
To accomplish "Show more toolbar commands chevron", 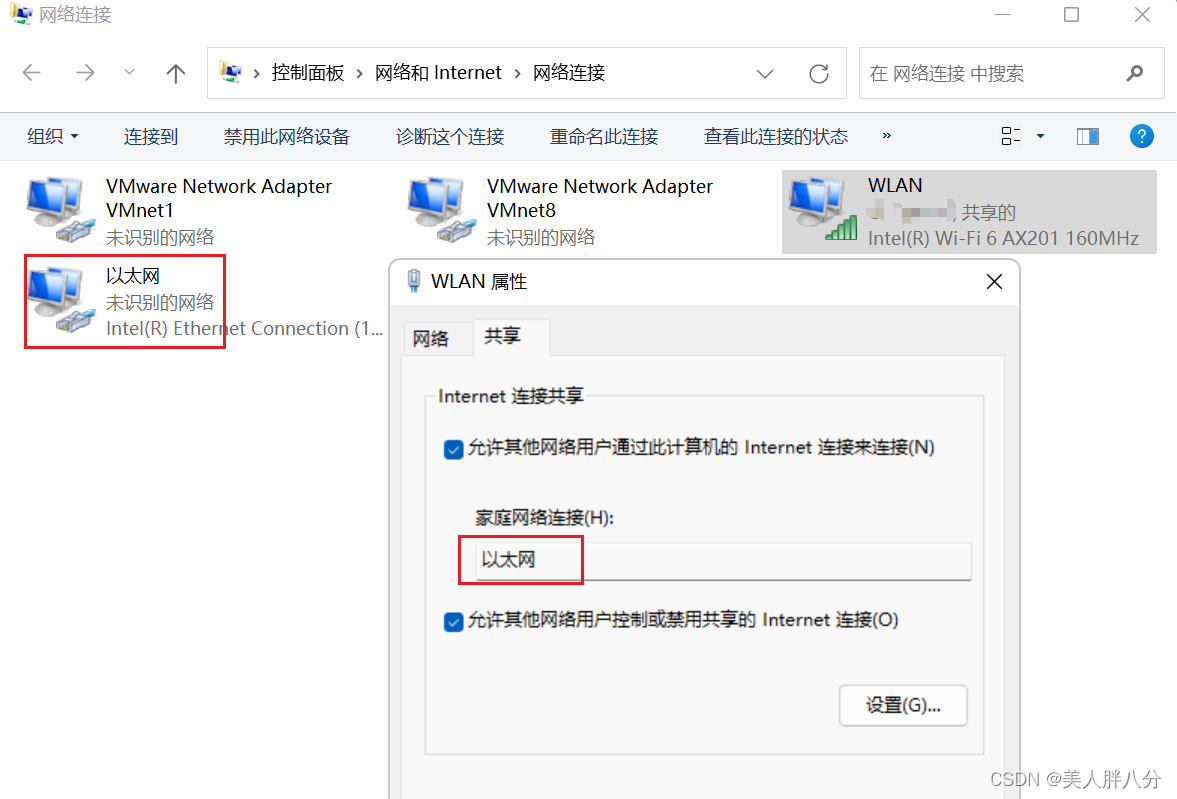I will 887,135.
